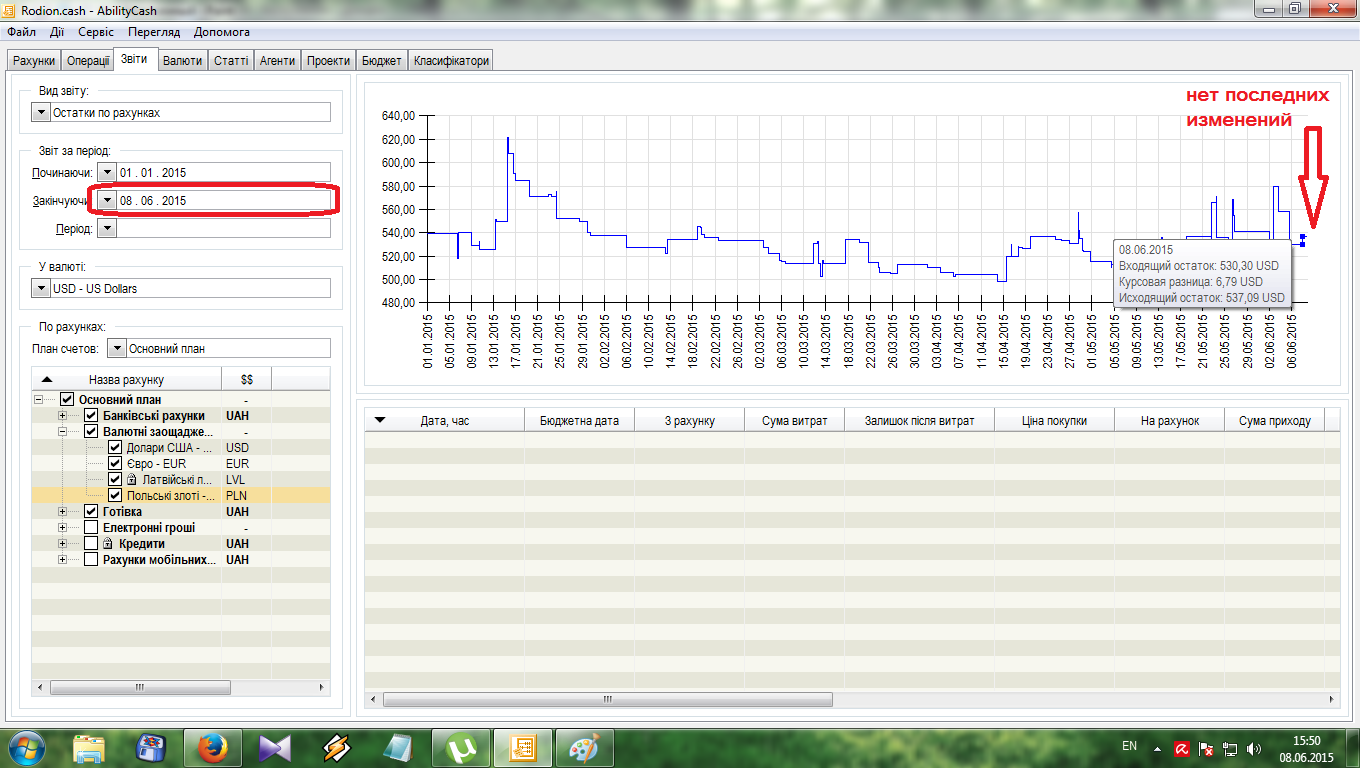The width and height of the screenshot is (1360, 768).
Task: Click the uTorrent taskbar icon
Action: (460, 747)
